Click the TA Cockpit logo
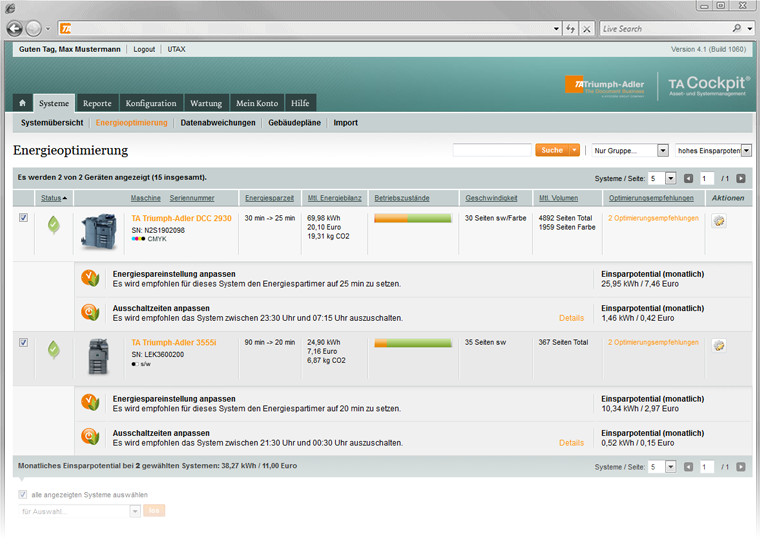This screenshot has height=555, width=760. coord(709,85)
